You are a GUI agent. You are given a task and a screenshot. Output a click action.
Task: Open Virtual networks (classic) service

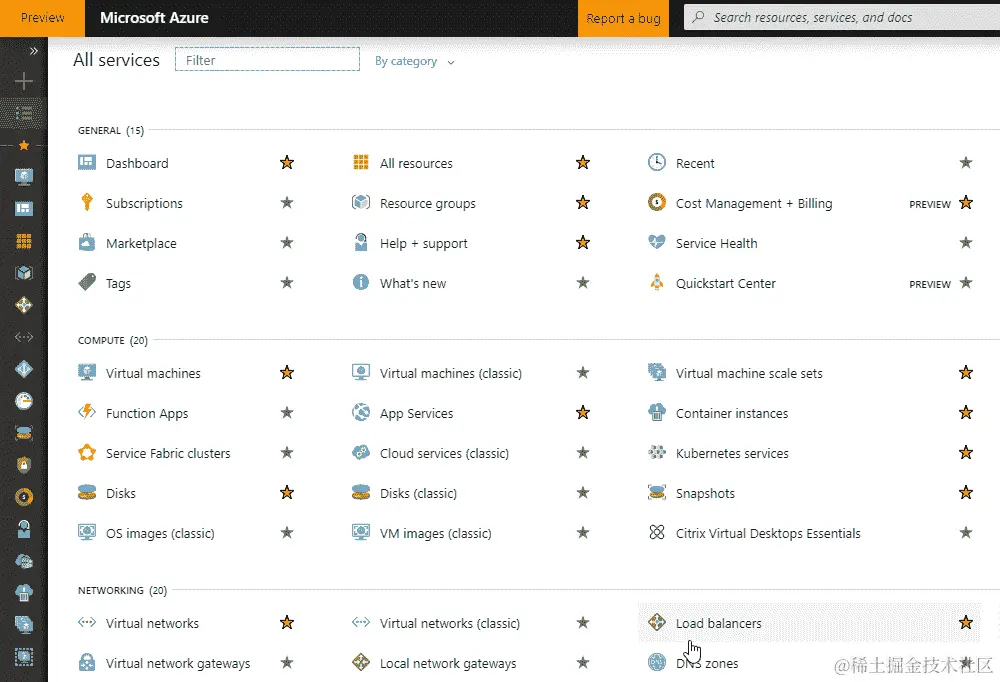pyautogui.click(x=450, y=623)
